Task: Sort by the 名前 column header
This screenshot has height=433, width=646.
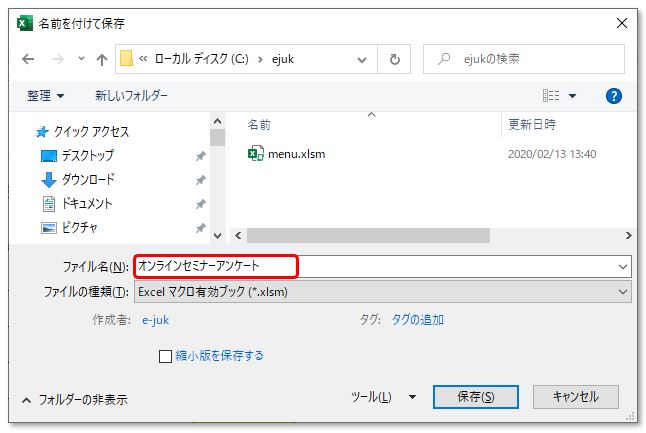Action: 259,124
